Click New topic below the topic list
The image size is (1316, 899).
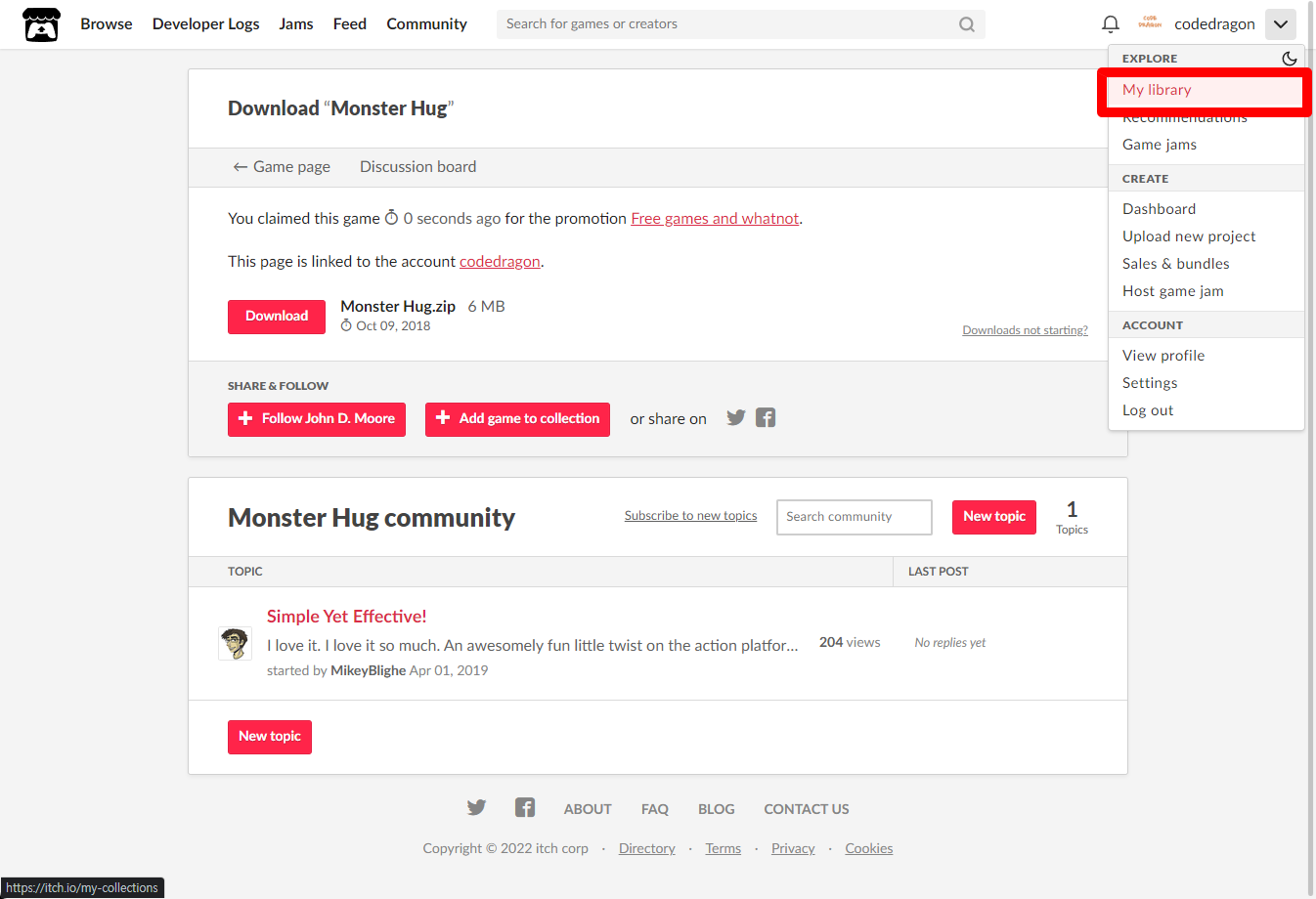[x=270, y=737]
